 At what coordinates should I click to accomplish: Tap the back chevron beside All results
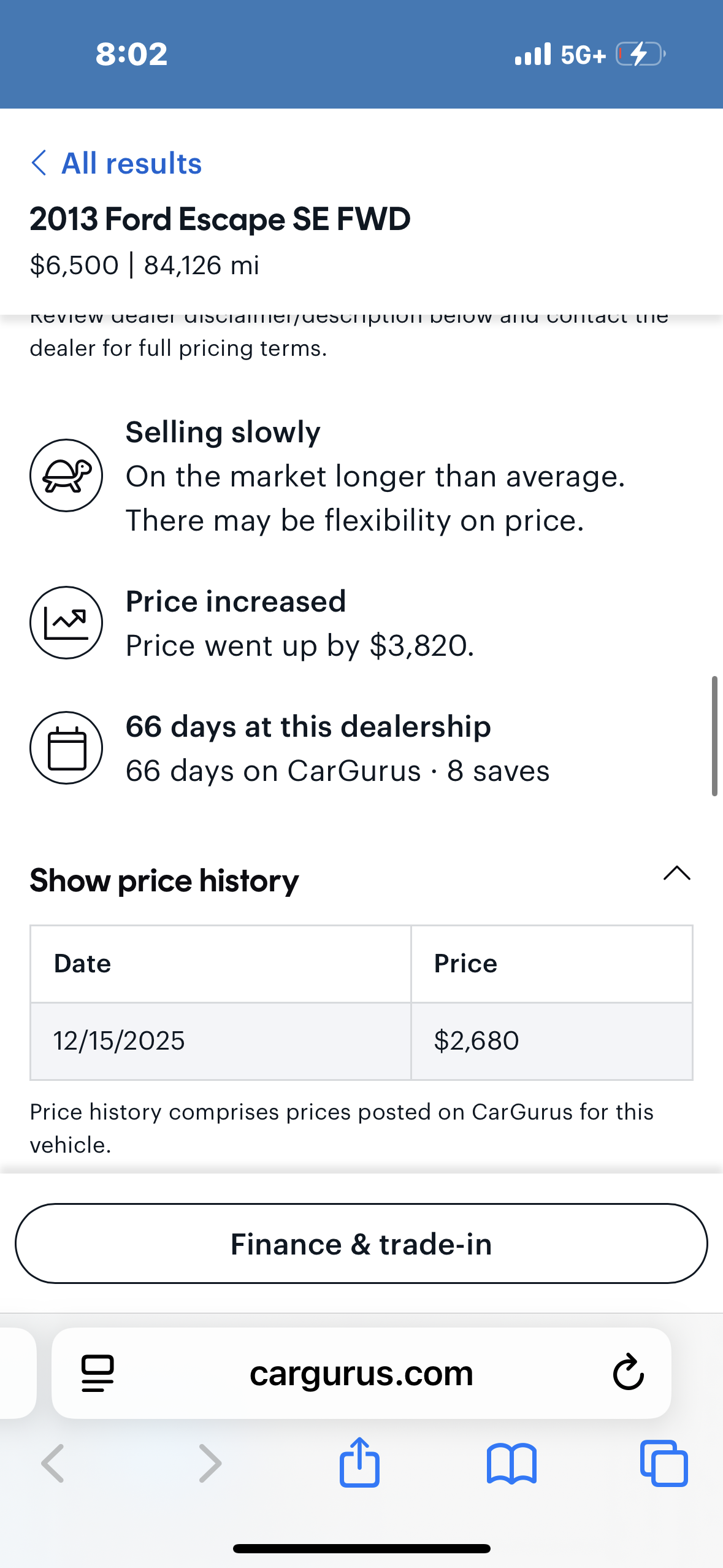[39, 163]
